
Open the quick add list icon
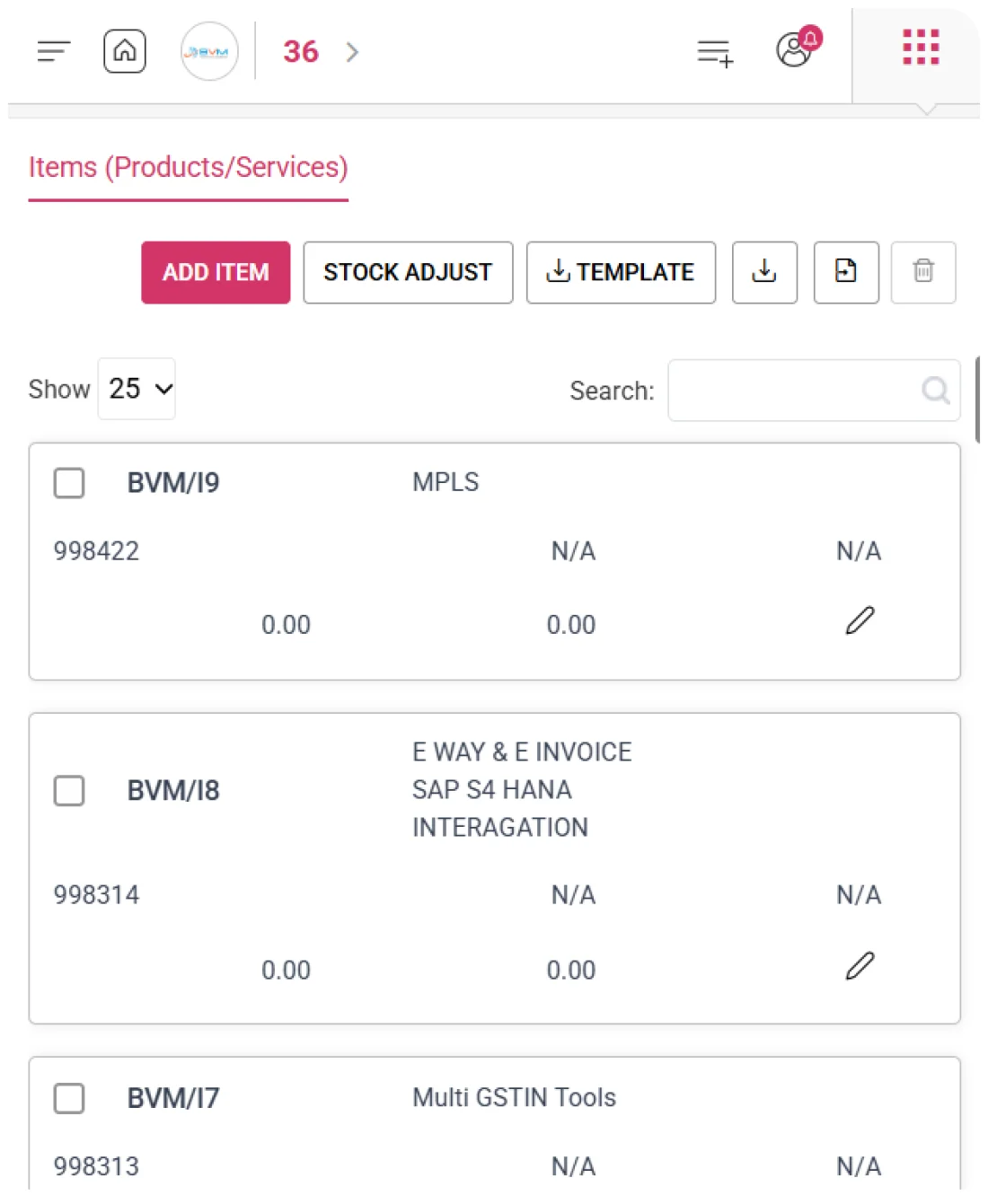(715, 53)
